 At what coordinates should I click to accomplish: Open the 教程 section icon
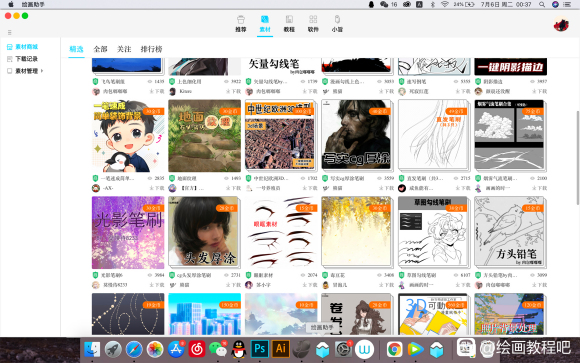point(289,19)
